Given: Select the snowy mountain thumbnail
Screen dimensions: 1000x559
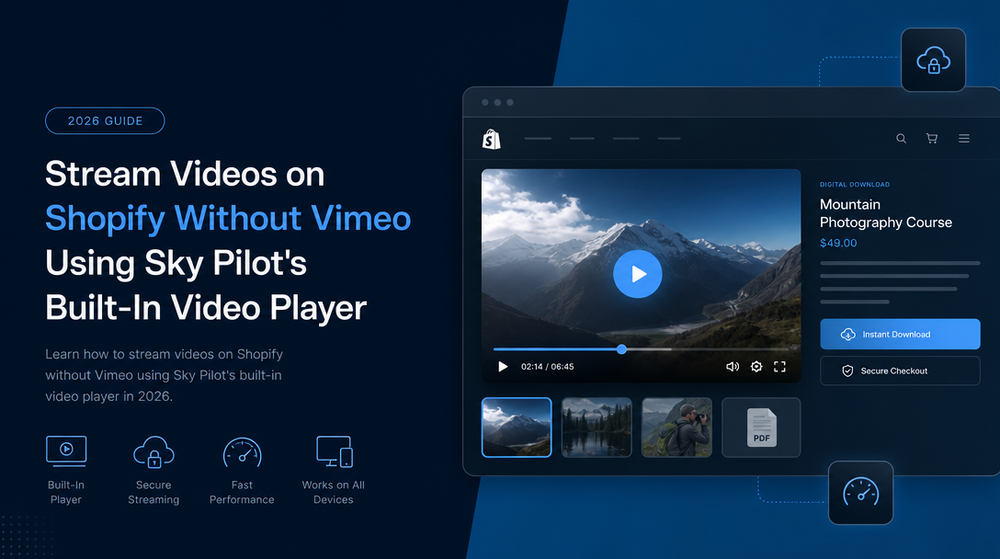Looking at the screenshot, I should pyautogui.click(x=517, y=427).
